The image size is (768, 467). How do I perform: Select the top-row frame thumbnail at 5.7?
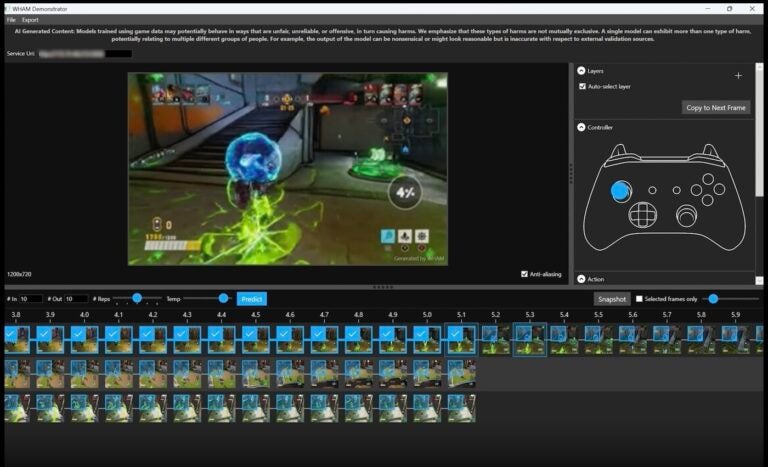[x=667, y=340]
